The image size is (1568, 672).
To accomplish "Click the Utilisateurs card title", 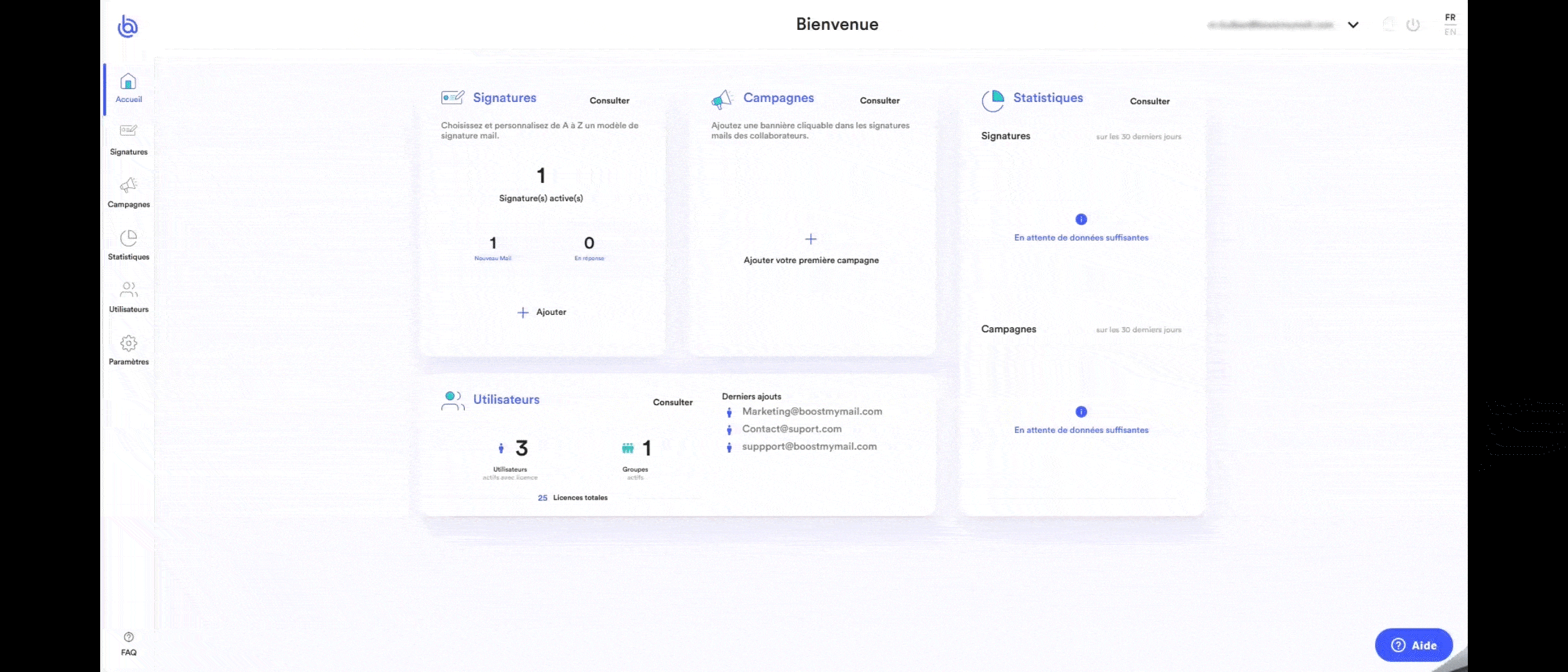I will click(x=506, y=399).
